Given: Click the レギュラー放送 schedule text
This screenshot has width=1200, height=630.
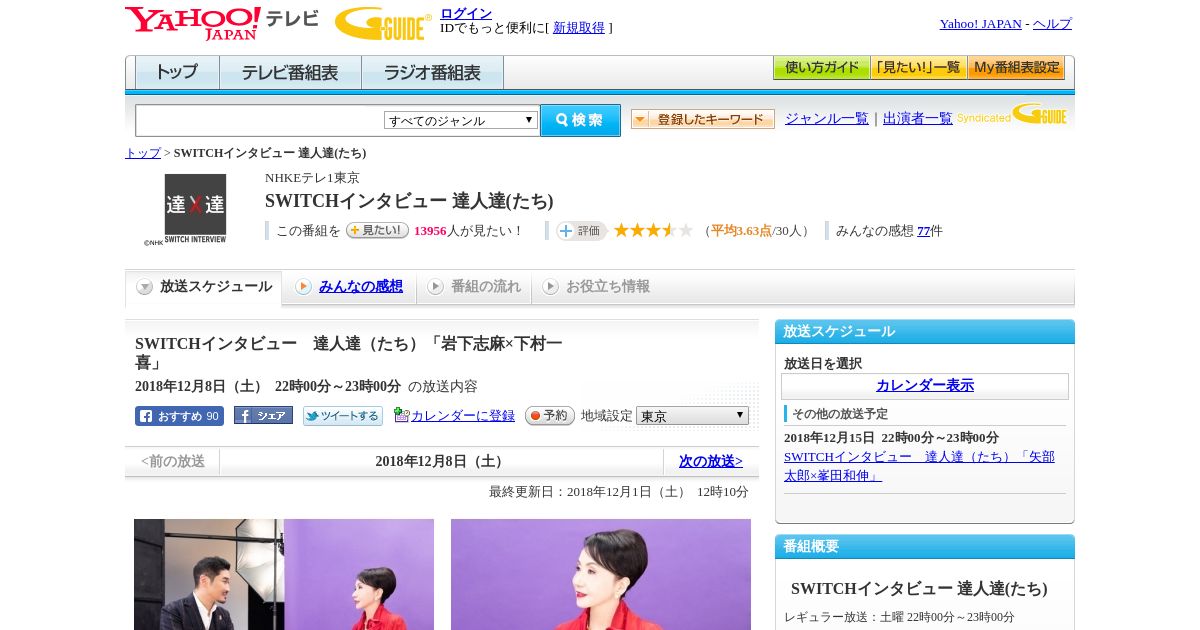Looking at the screenshot, I should (899, 617).
